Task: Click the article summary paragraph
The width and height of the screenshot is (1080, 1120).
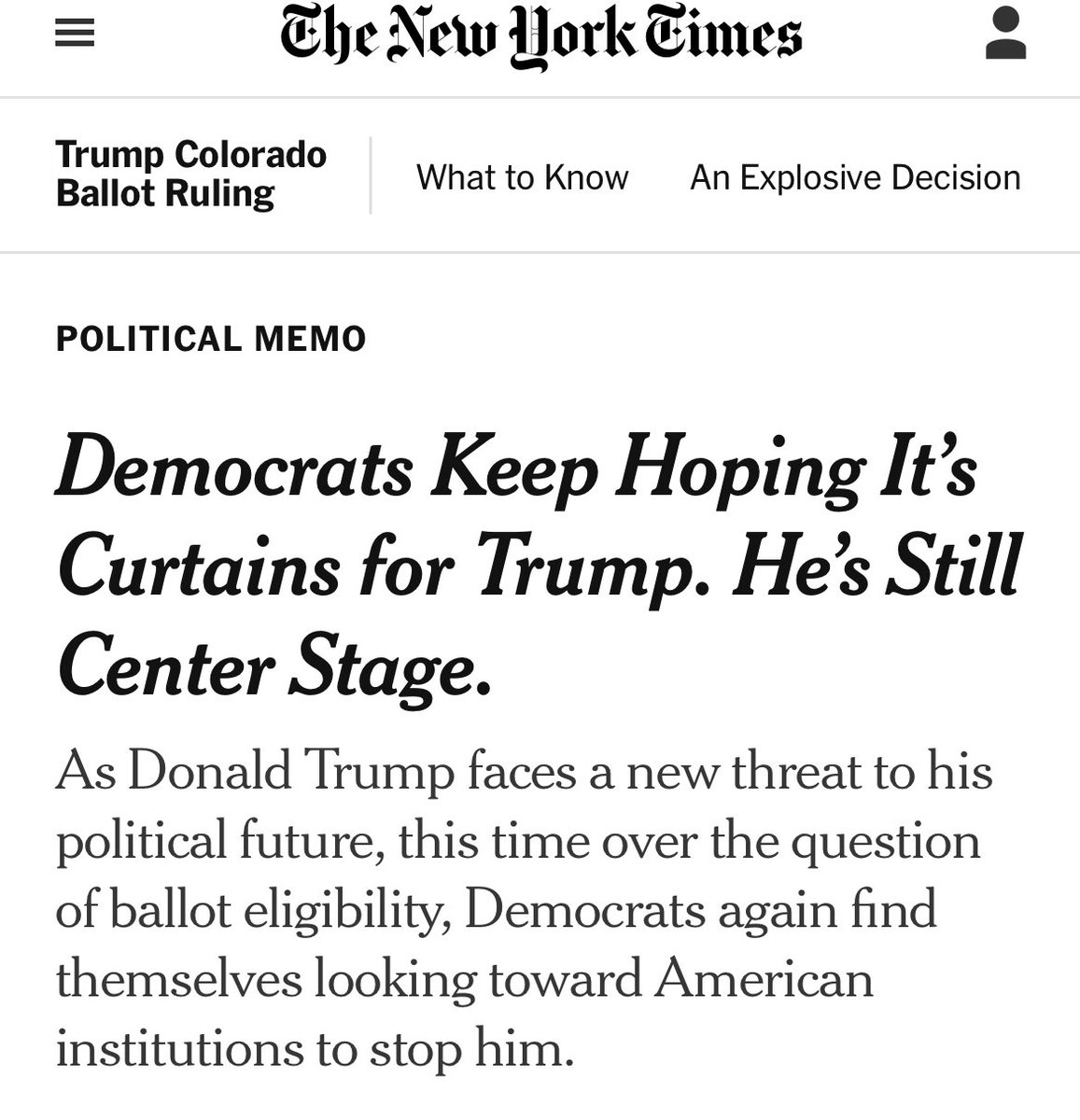Action: click(523, 910)
